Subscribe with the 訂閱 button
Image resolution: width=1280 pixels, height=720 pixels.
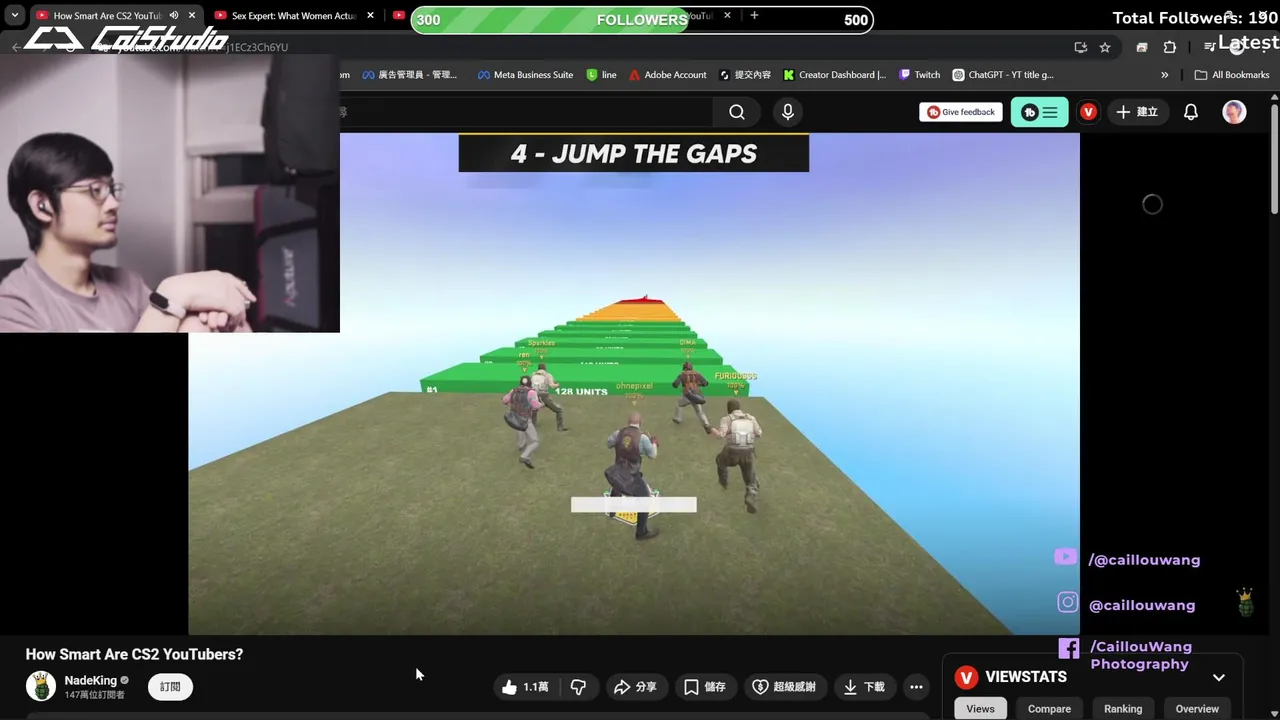(170, 687)
